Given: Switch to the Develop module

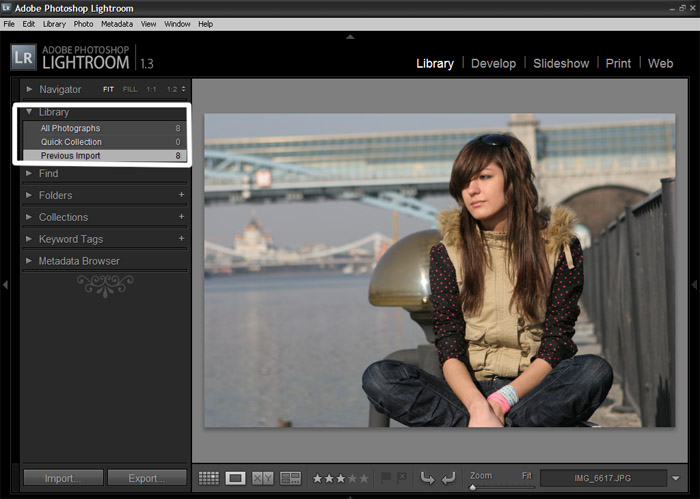Looking at the screenshot, I should 493,63.
